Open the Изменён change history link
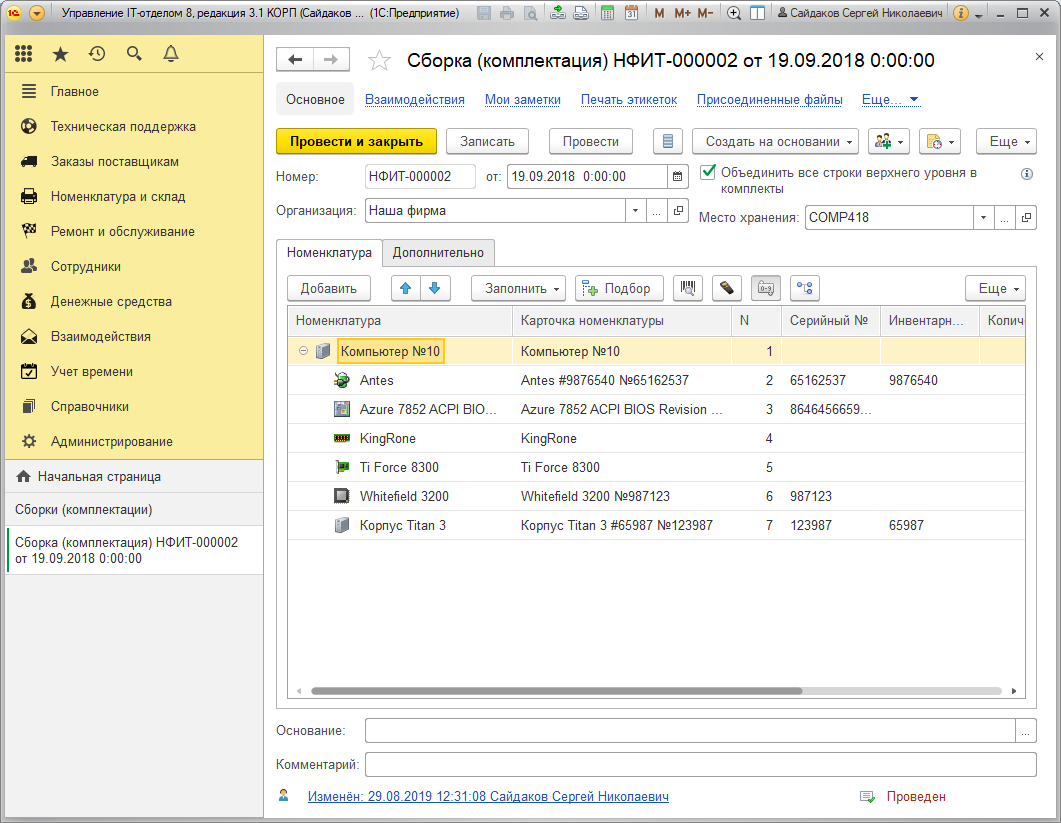 pyautogui.click(x=488, y=797)
